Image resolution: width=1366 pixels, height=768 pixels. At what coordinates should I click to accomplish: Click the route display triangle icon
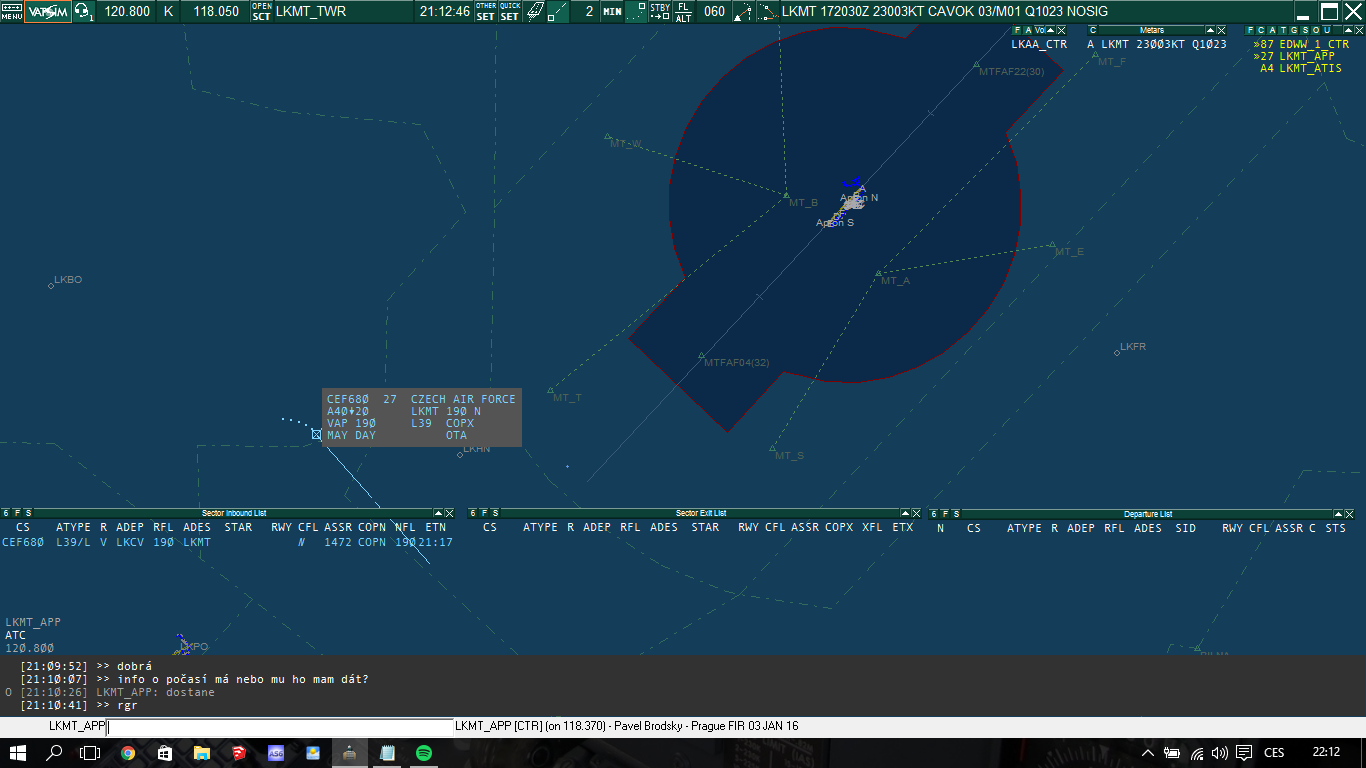tap(743, 12)
